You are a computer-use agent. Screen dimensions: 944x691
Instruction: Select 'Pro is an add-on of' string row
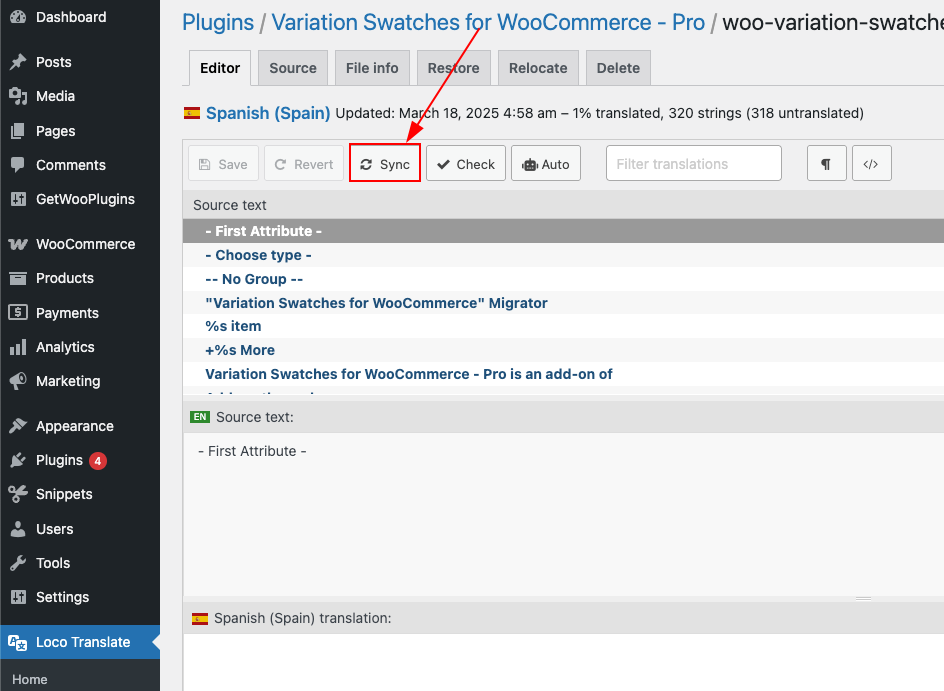(x=564, y=374)
